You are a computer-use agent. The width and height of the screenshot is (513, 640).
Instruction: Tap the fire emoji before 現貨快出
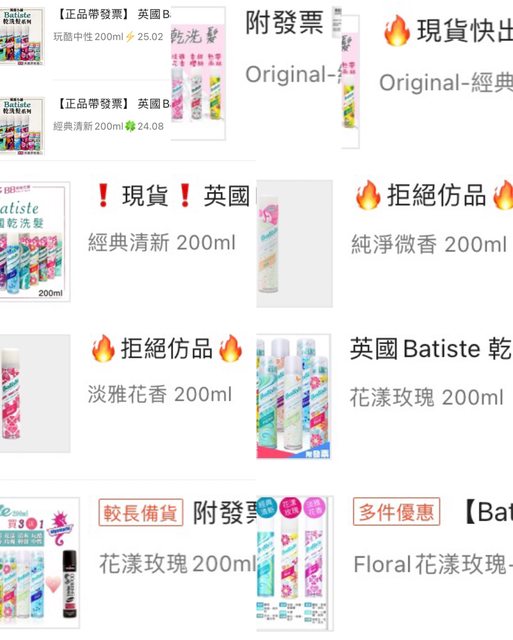tap(396, 30)
